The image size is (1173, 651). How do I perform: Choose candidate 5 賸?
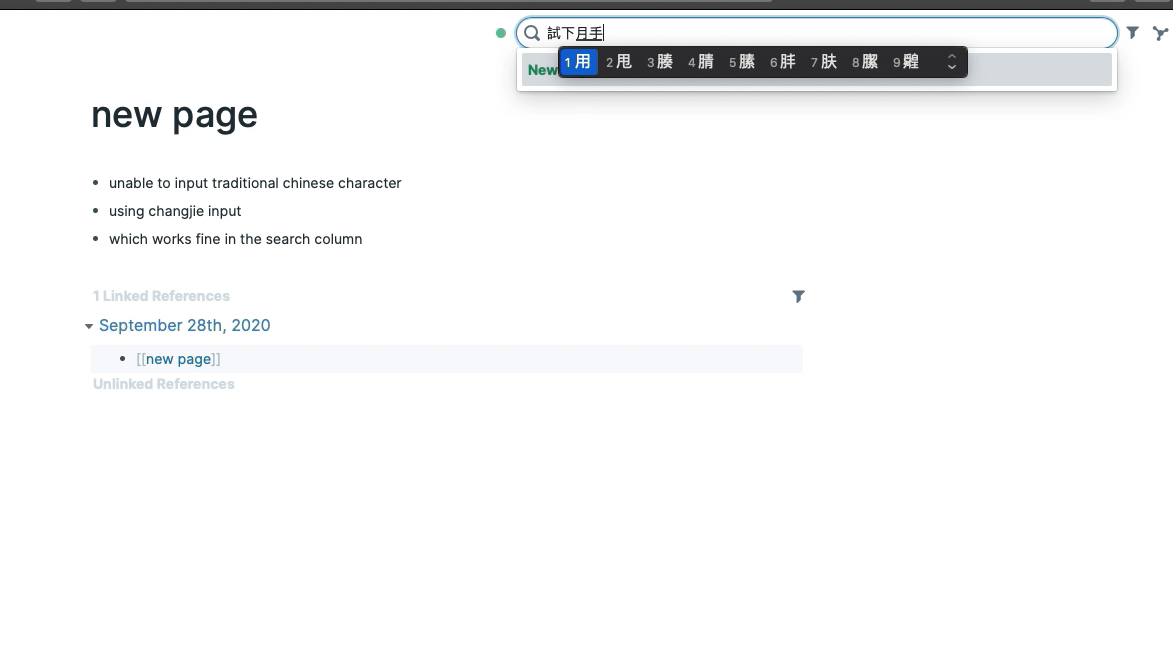(742, 62)
